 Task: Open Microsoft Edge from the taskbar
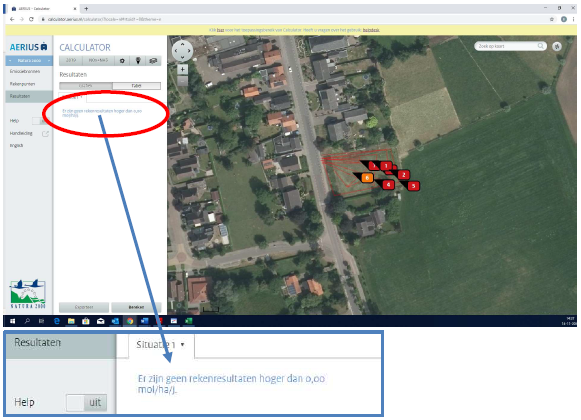click(57, 321)
